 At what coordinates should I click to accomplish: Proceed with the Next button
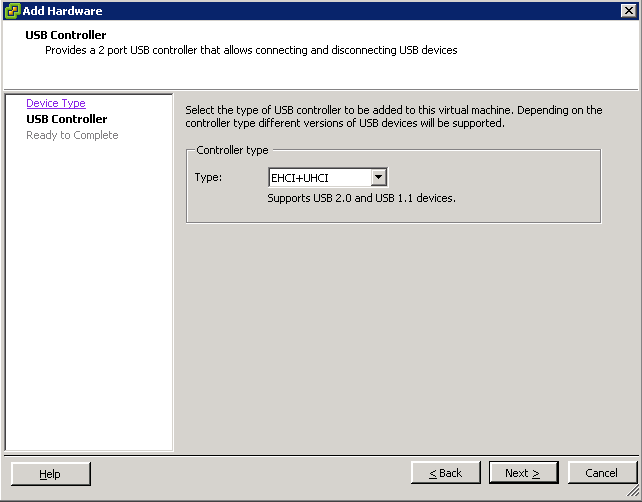click(523, 473)
